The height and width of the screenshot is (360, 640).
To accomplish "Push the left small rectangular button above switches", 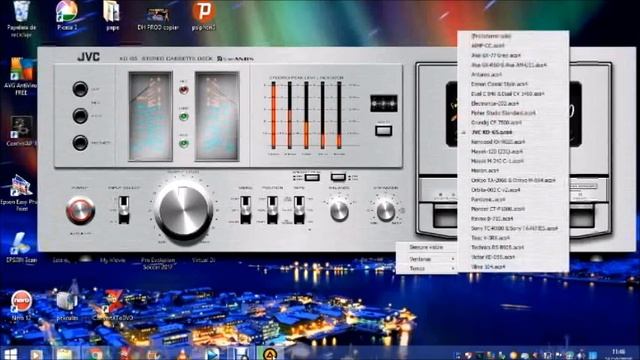I will [x=312, y=177].
